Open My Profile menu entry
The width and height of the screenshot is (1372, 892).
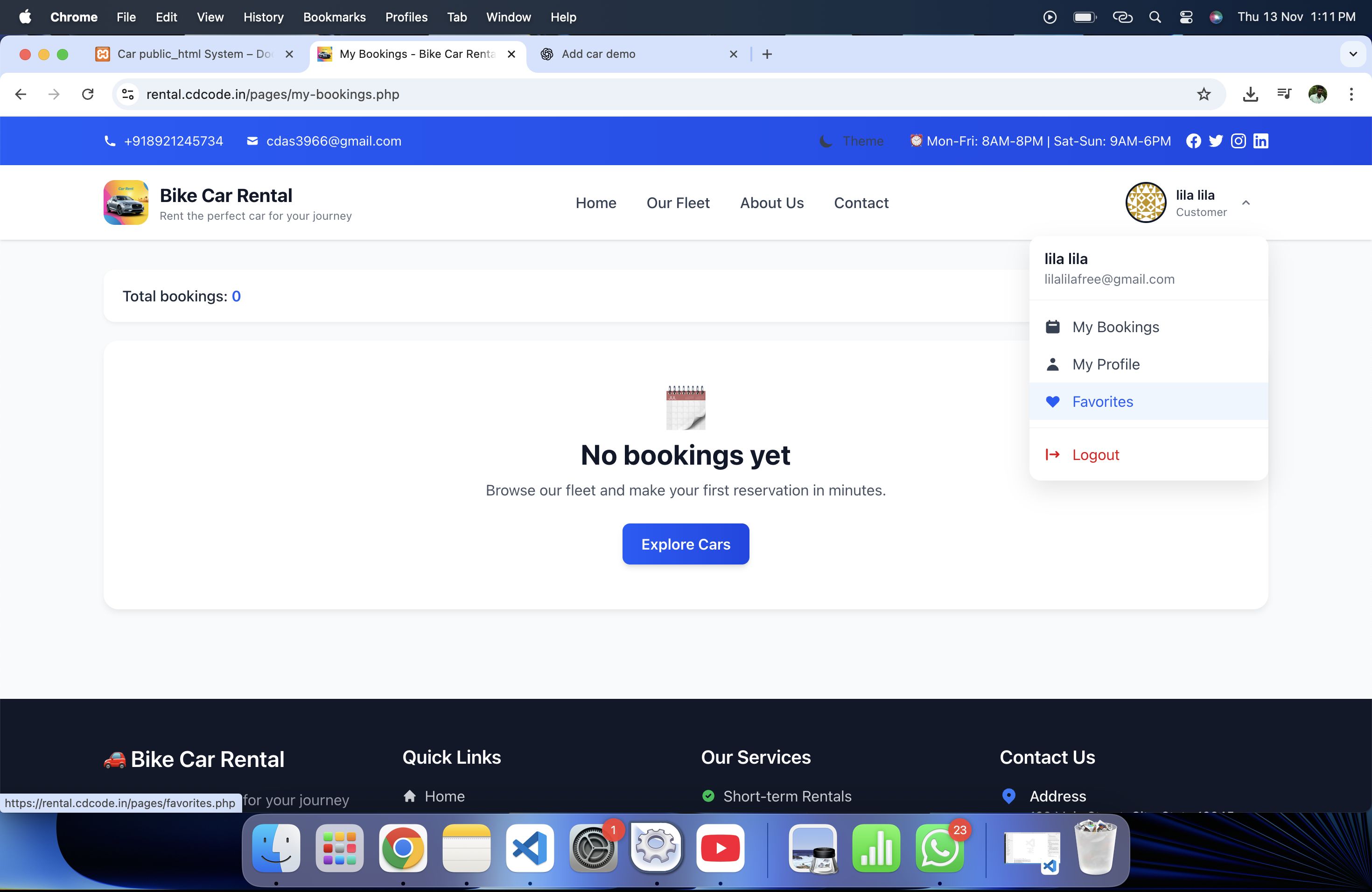click(x=1105, y=364)
